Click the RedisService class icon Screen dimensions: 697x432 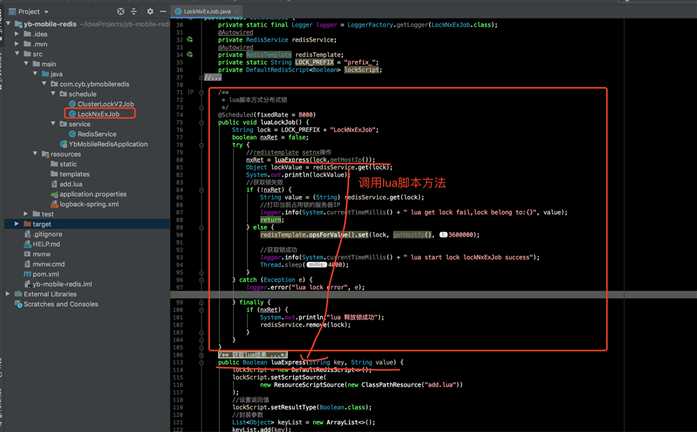(x=72, y=134)
